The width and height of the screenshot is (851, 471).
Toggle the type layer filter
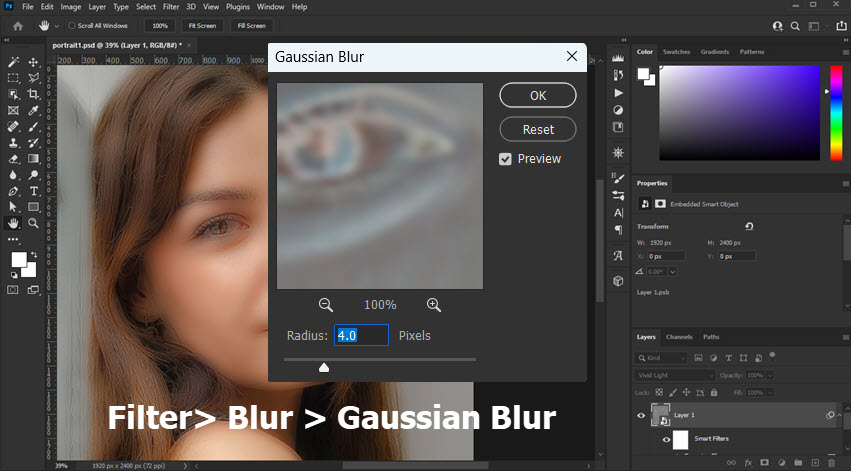tap(728, 358)
